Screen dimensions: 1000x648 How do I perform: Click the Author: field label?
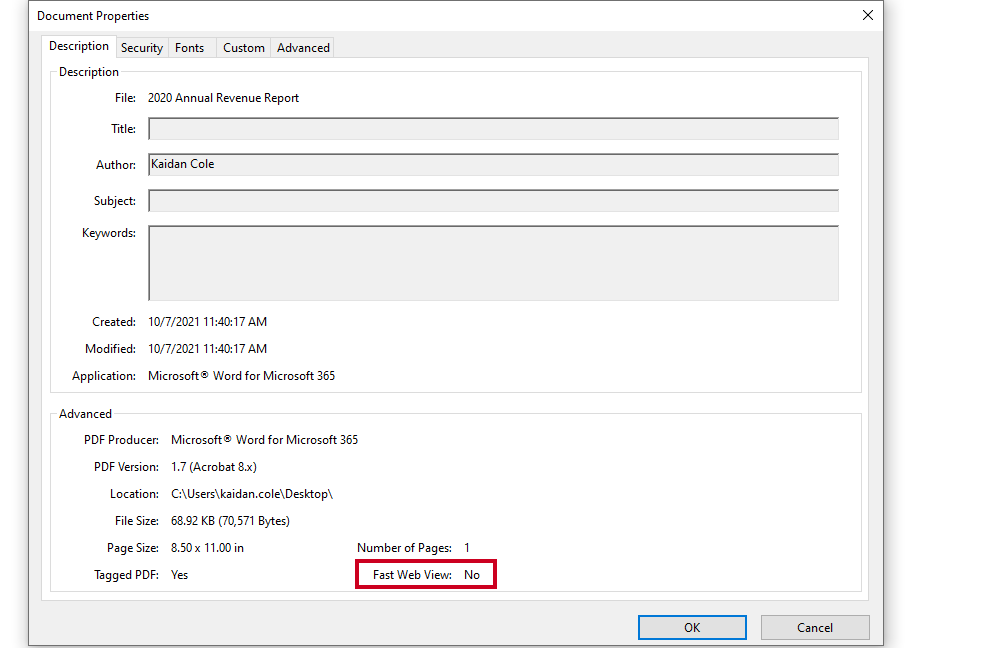click(x=115, y=165)
